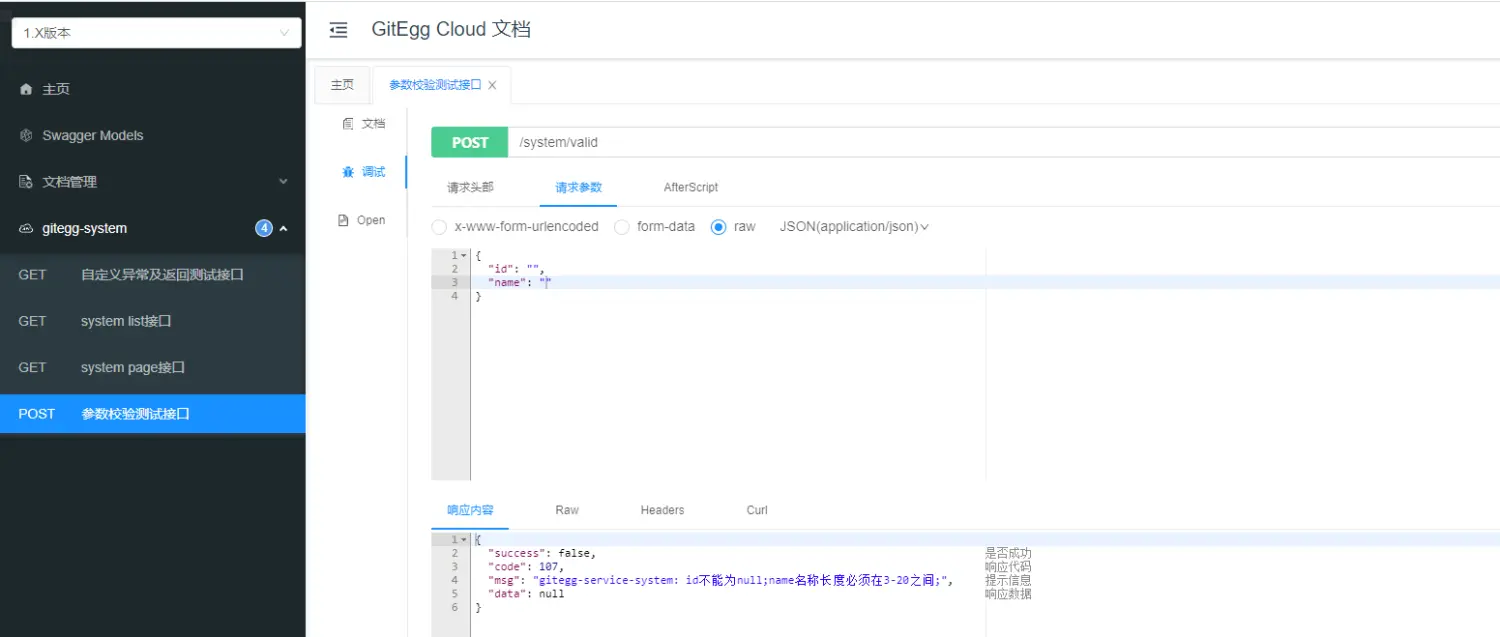Screen dimensions: 1500x637
Task: Click the GitEgg Cloud 文档 title
Action: coord(451,29)
